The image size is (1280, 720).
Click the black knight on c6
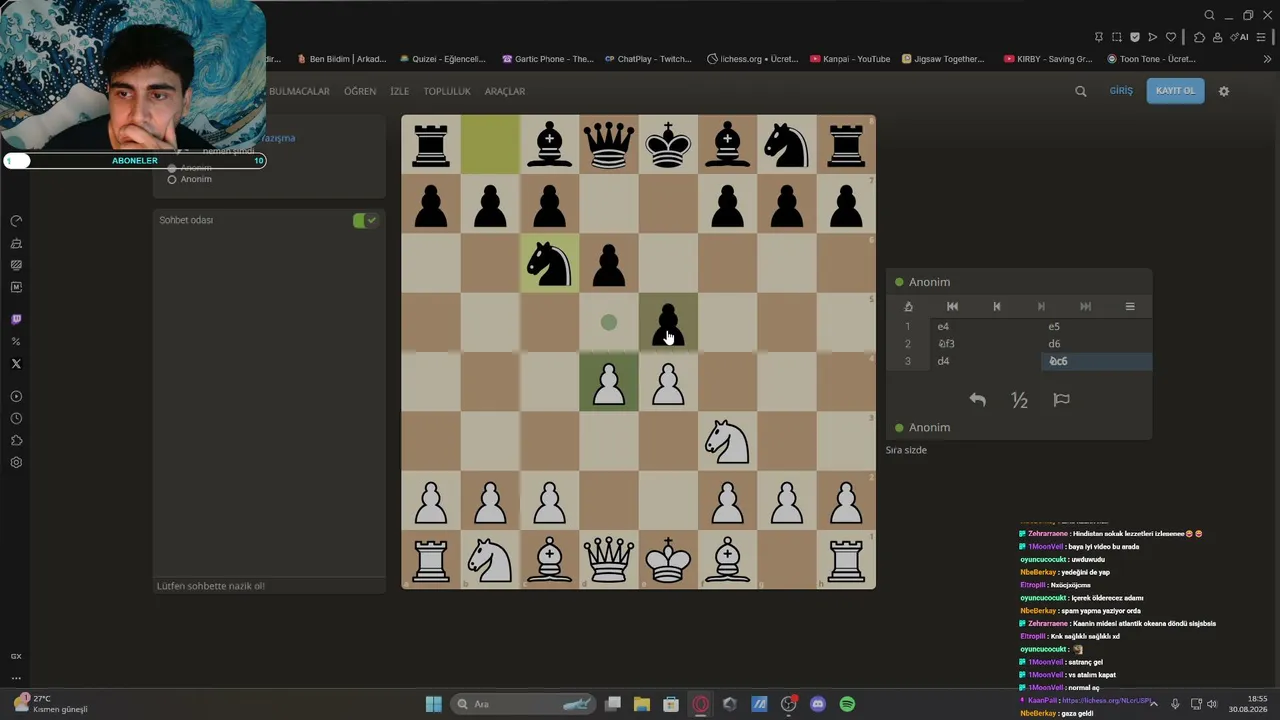pos(549,263)
